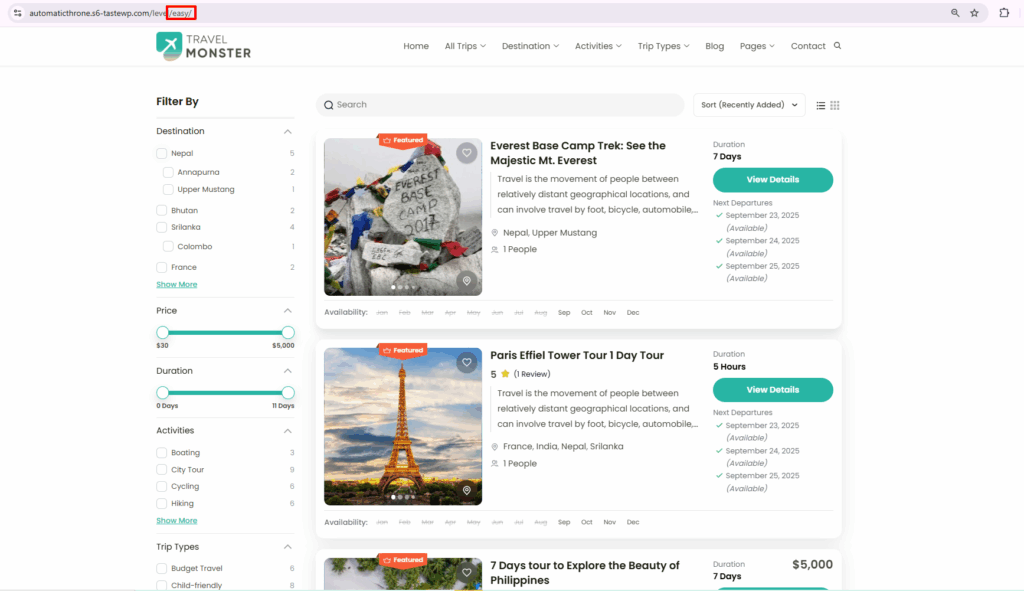
Task: Click map pin icon on Eiffel Tower image
Action: point(466,490)
